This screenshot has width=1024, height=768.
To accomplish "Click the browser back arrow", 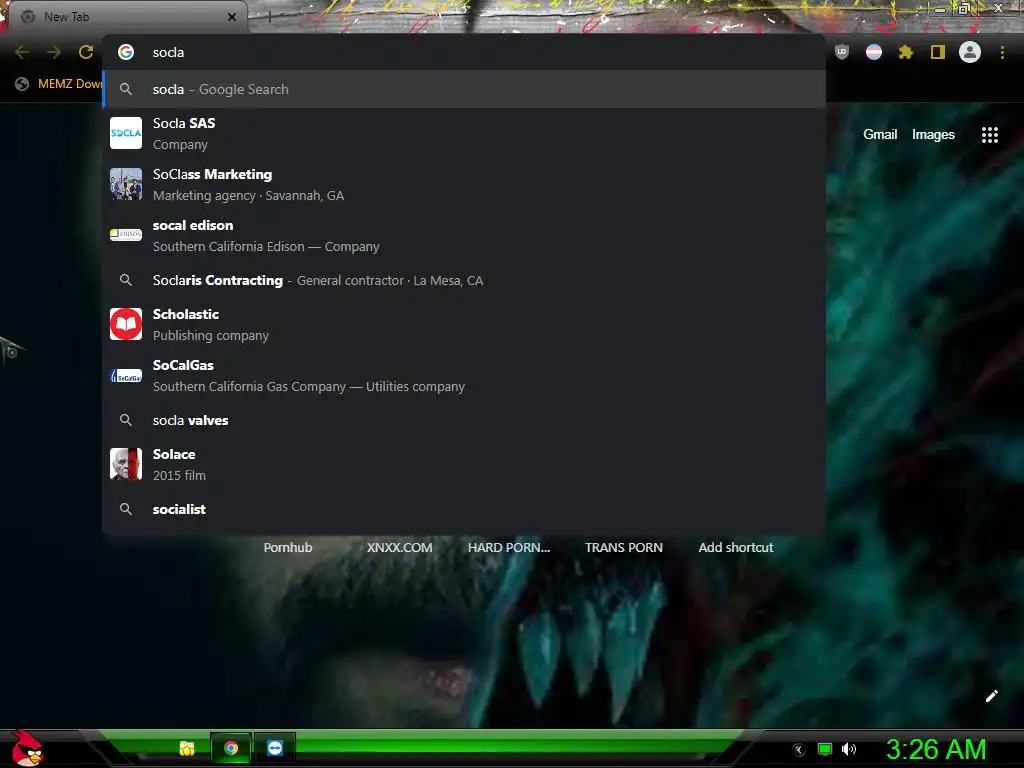I will click(x=22, y=52).
